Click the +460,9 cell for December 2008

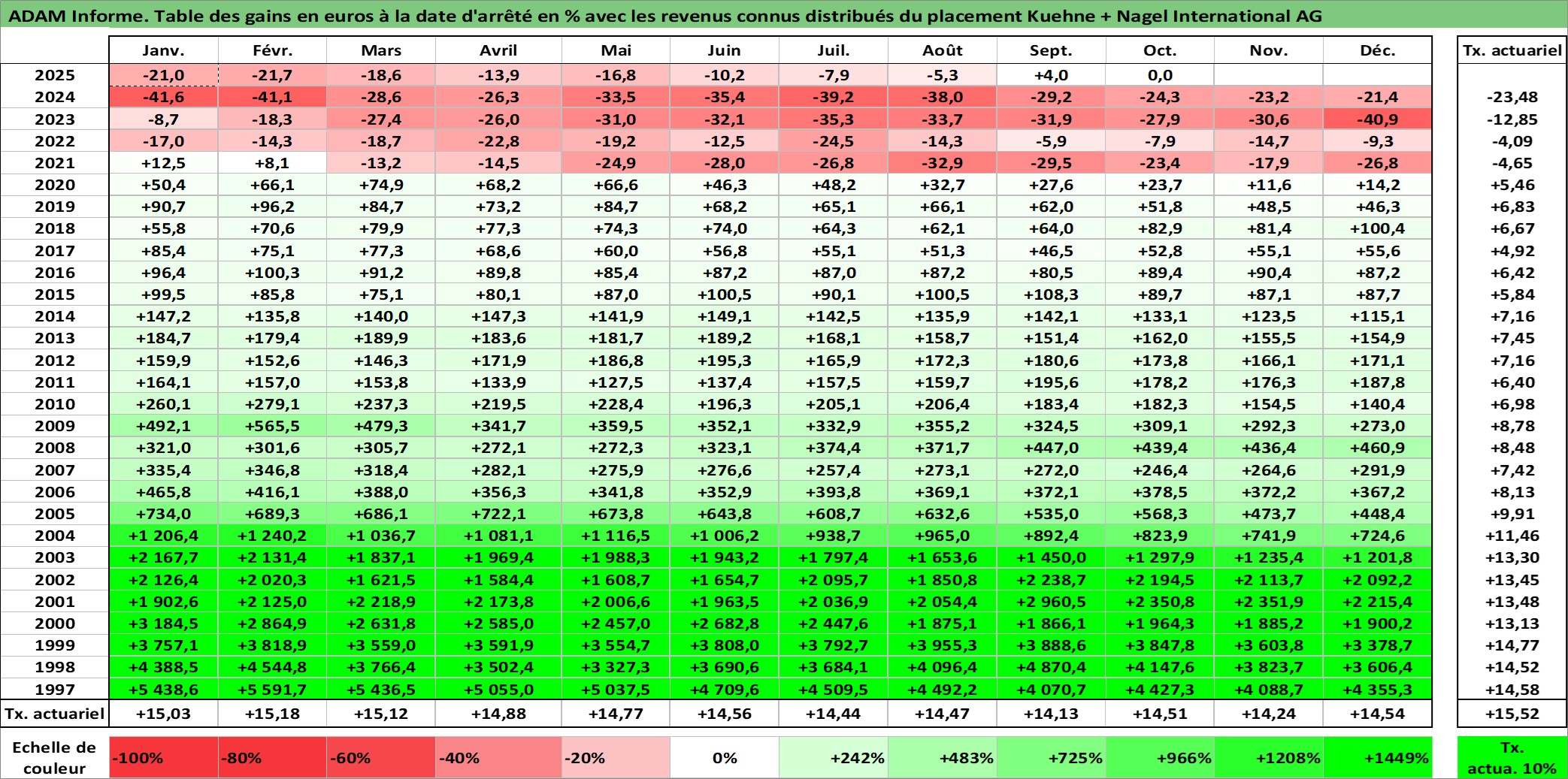pyautogui.click(x=1378, y=448)
